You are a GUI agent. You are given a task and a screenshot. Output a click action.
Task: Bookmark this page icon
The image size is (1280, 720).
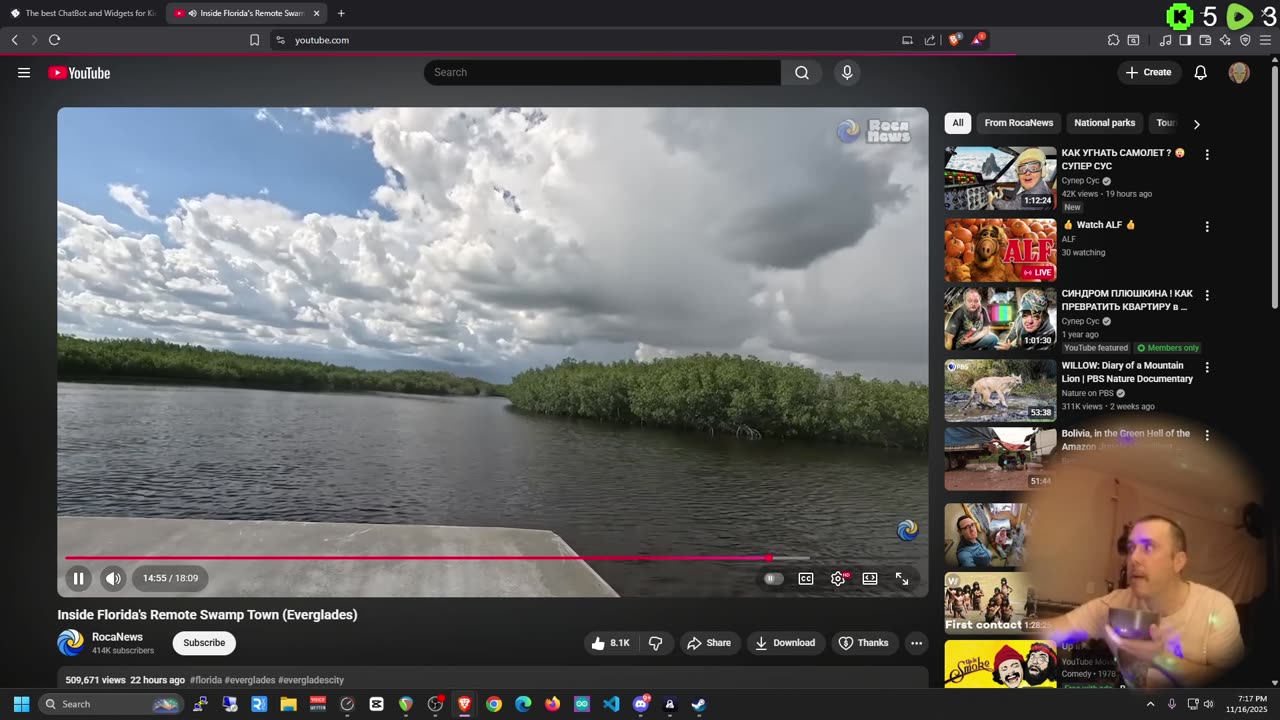(x=254, y=40)
